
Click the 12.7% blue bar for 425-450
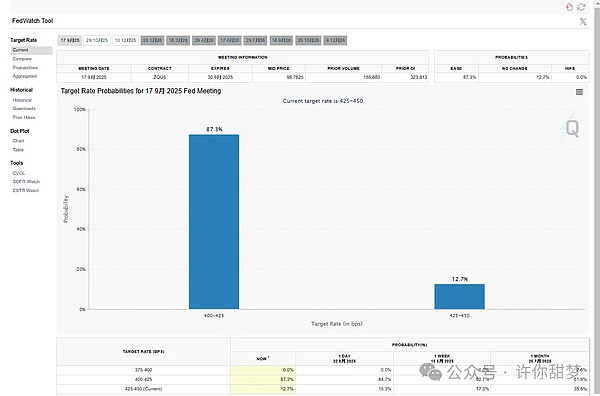point(459,297)
